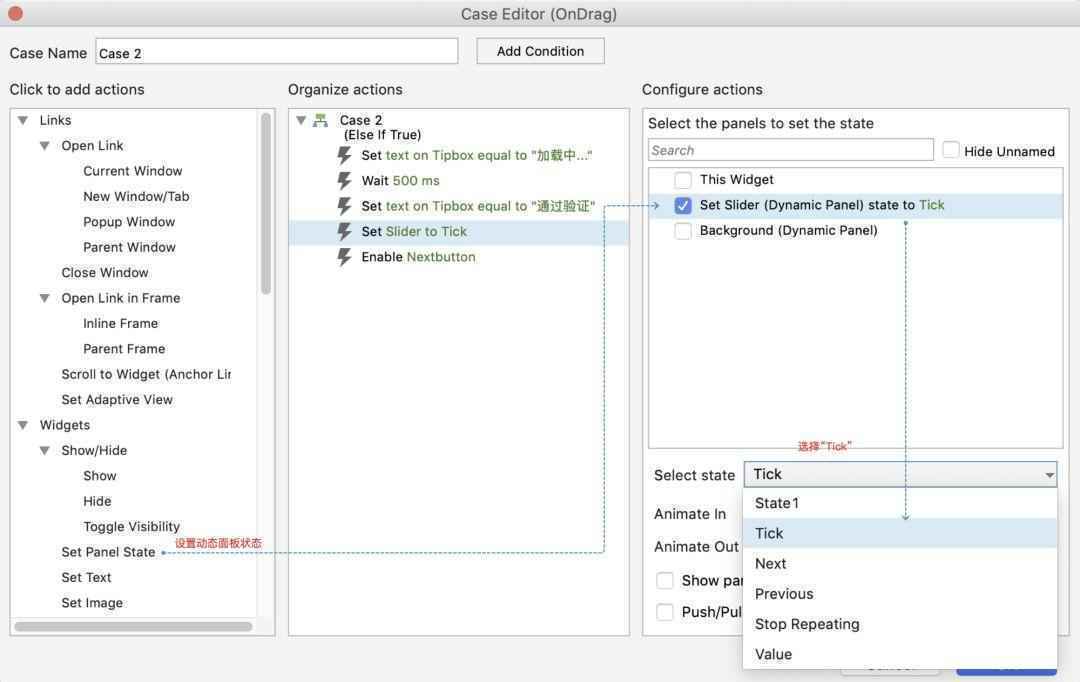
Task: Add the Set Text action
Action: tap(86, 578)
